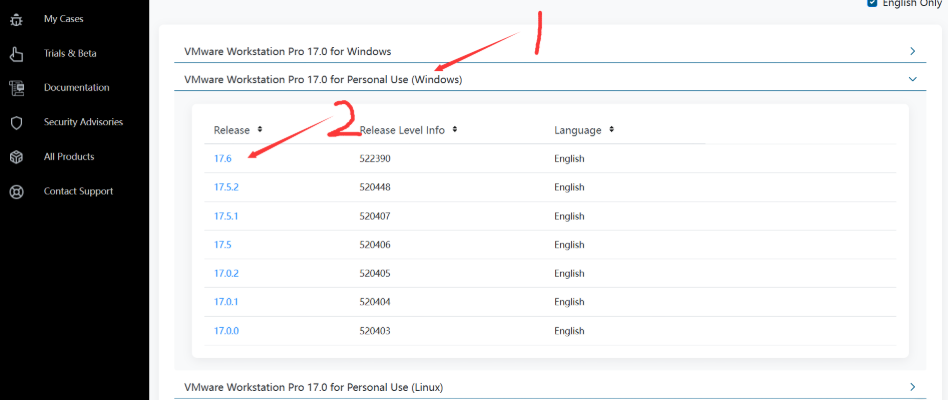Click Personal Use (Linux) section title
The image size is (948, 400).
pos(313,387)
